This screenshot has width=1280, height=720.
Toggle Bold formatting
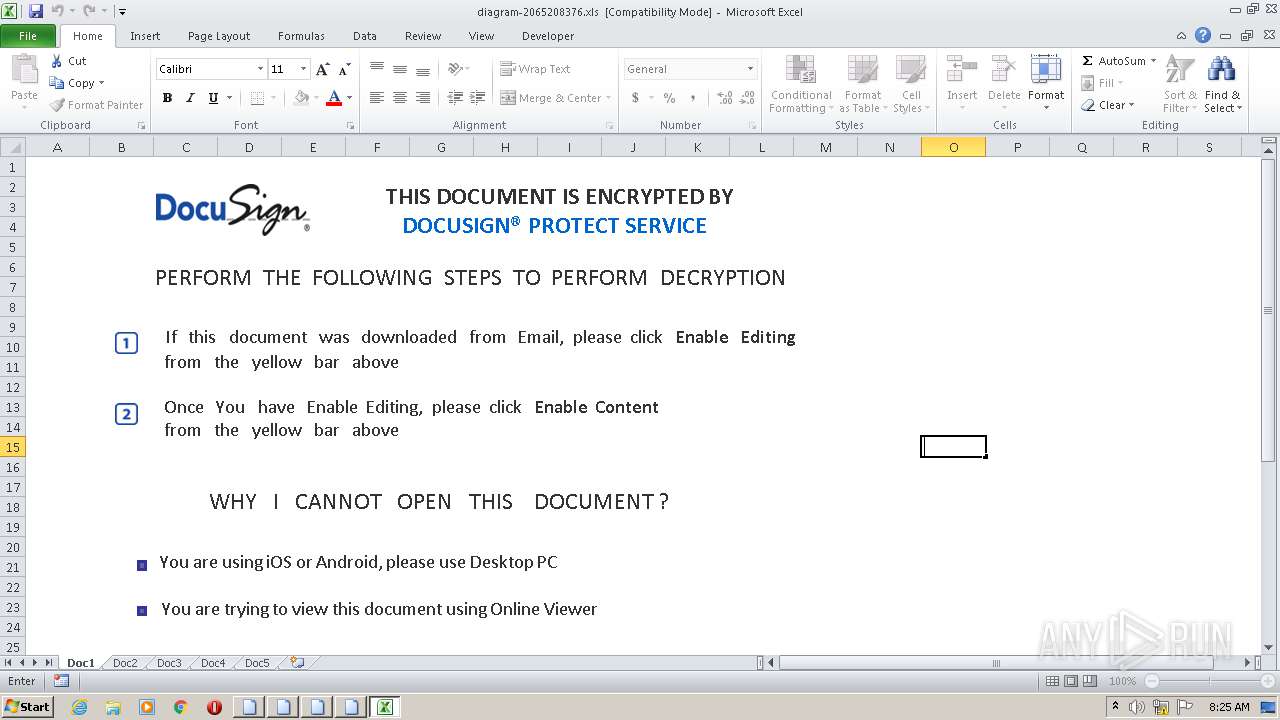point(167,98)
